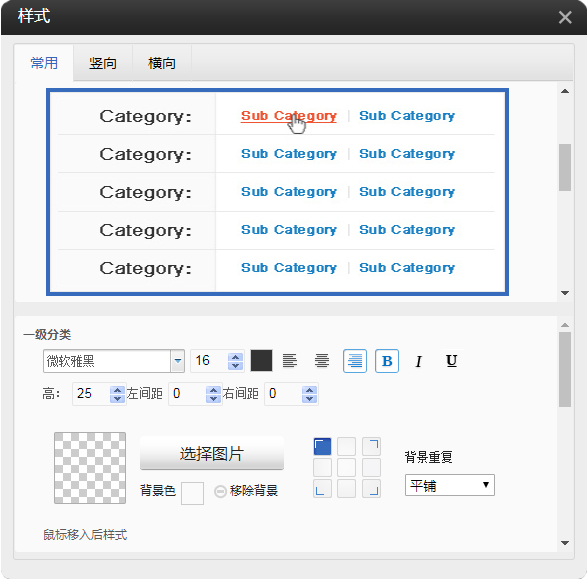Screen dimensions: 587x581
Task: Increase the font size 16 stepper
Action: click(235, 357)
